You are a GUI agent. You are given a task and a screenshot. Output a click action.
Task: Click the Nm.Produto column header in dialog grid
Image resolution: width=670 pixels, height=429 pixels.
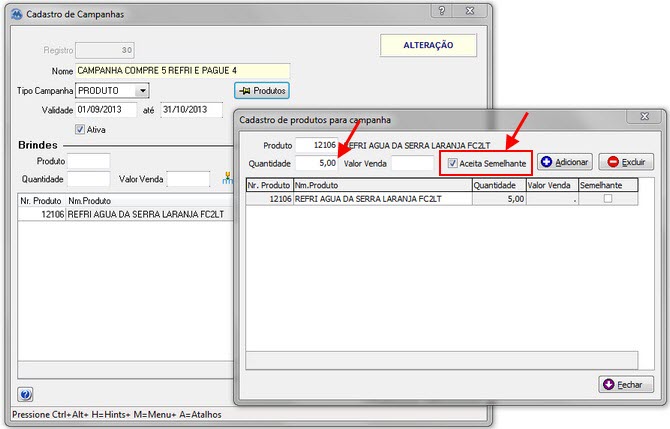pos(382,185)
